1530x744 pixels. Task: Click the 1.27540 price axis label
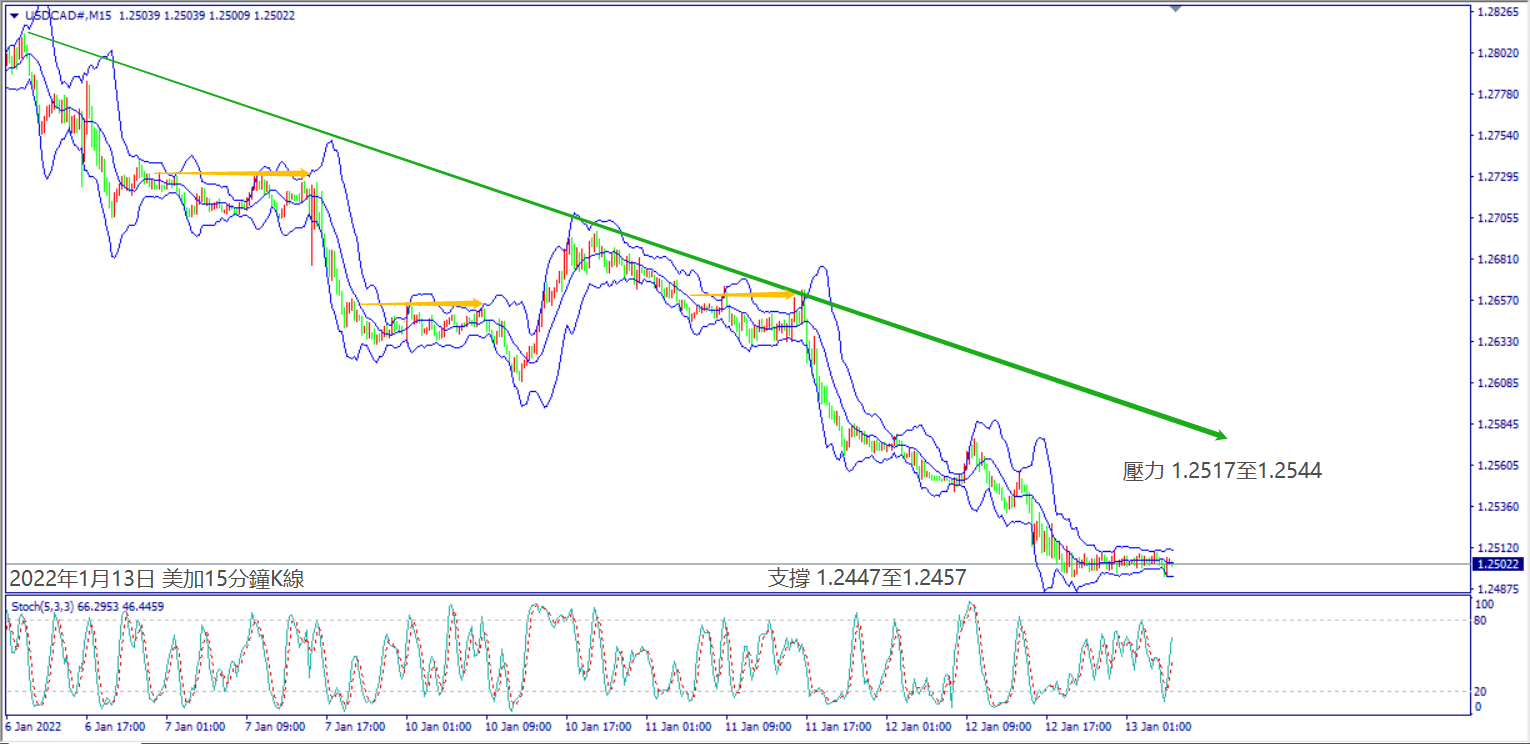(1497, 136)
